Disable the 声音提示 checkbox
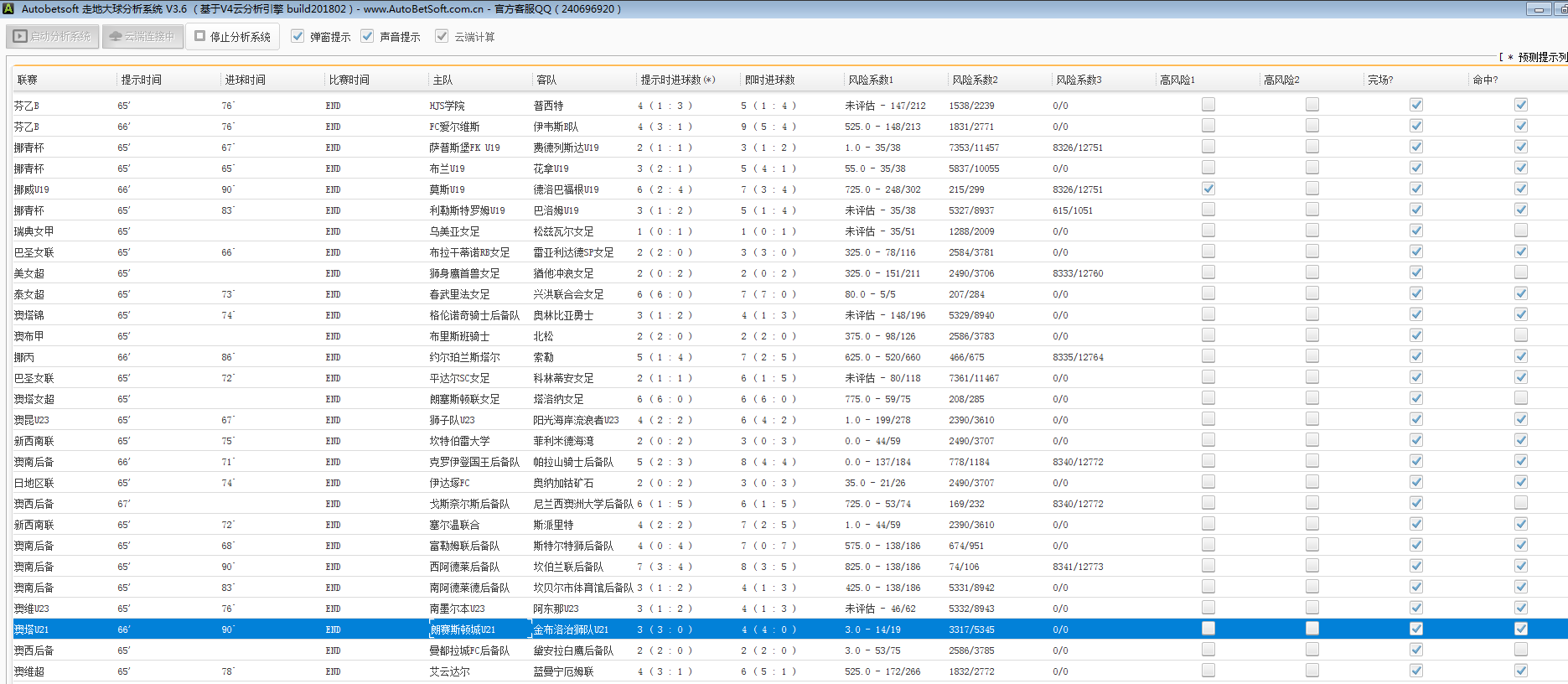1568x684 pixels. coord(367,36)
